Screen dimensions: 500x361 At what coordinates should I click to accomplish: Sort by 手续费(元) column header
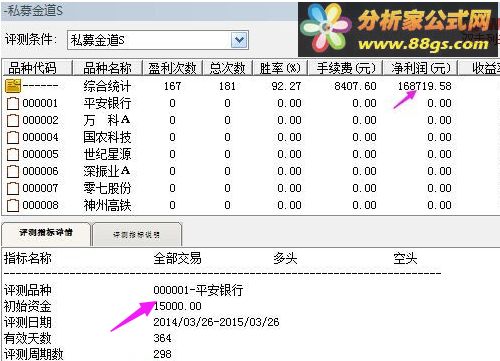(345, 68)
